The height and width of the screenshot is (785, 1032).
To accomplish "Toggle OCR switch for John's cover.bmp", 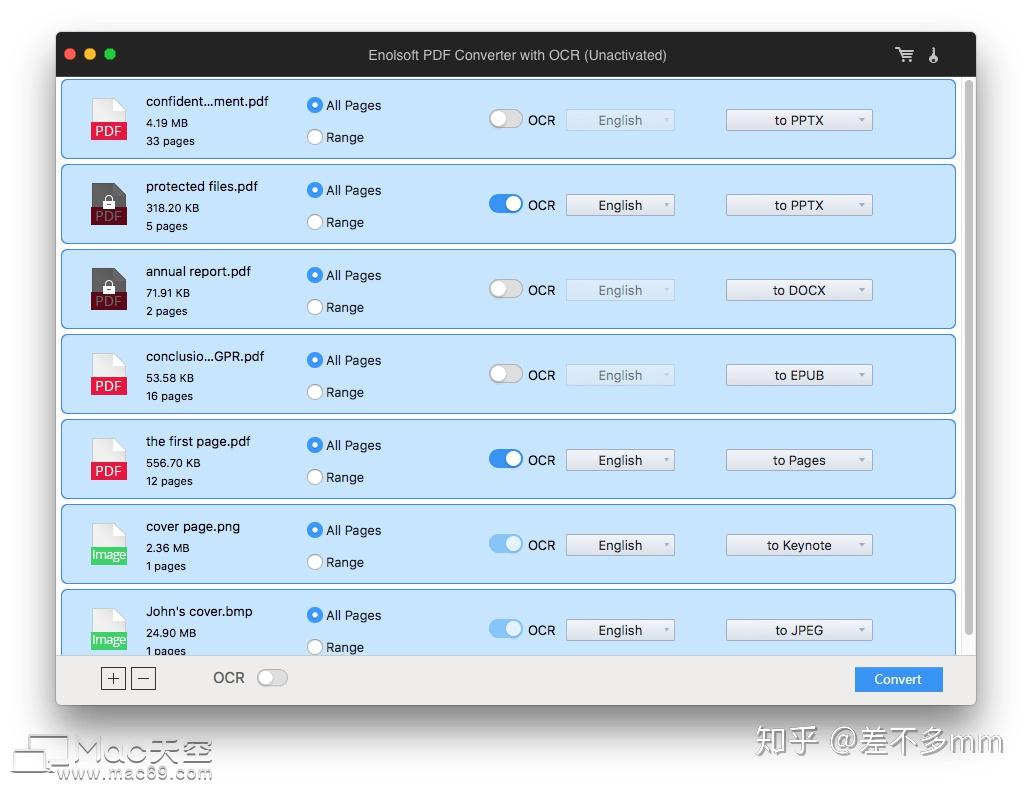I will (x=505, y=628).
